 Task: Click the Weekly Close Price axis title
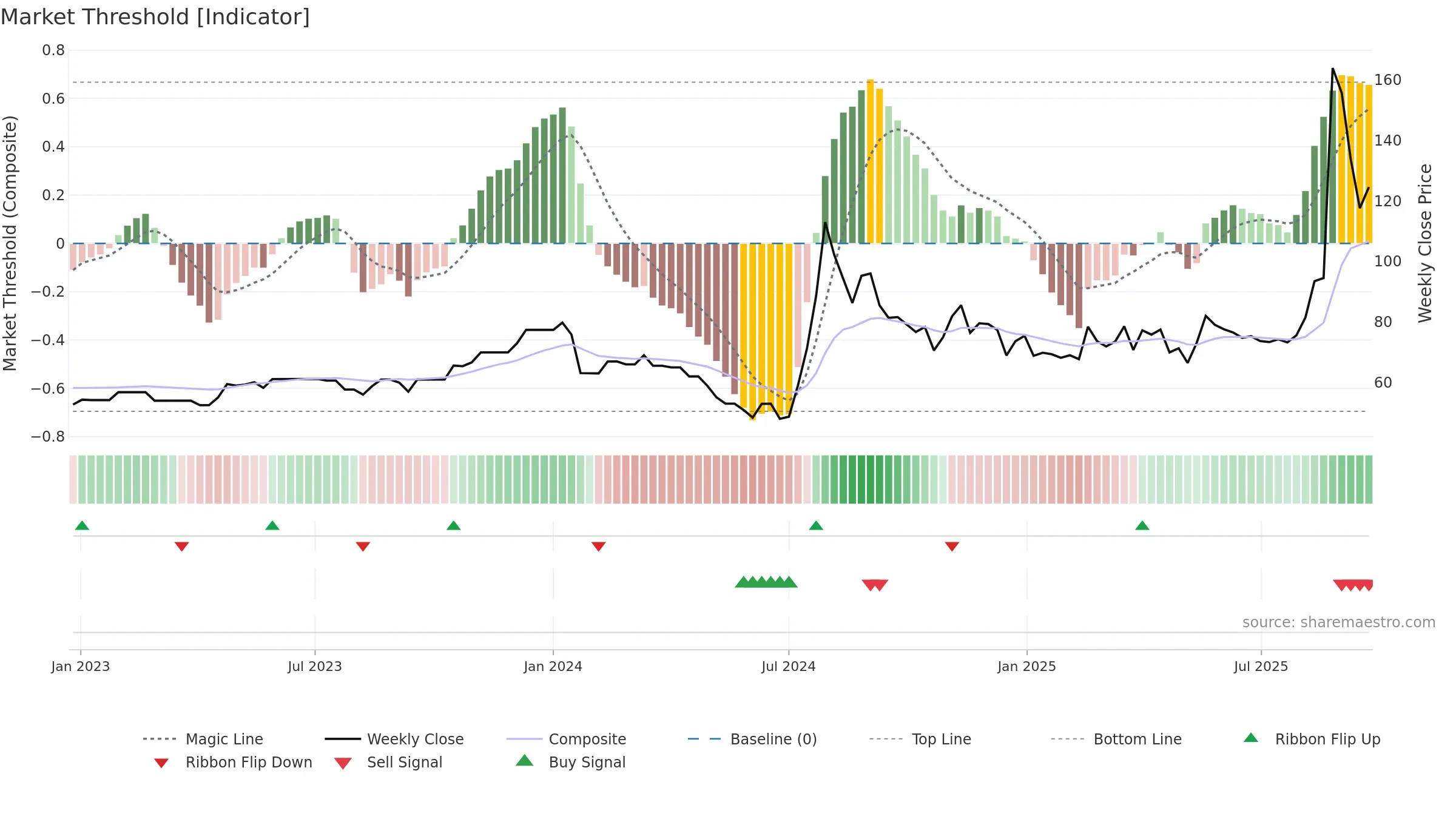[1425, 243]
